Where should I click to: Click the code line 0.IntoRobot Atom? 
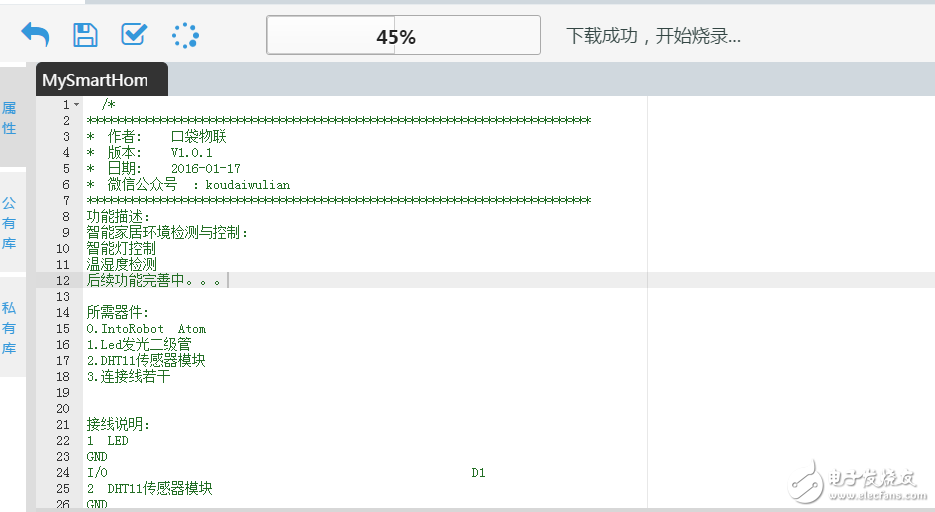[x=146, y=329]
